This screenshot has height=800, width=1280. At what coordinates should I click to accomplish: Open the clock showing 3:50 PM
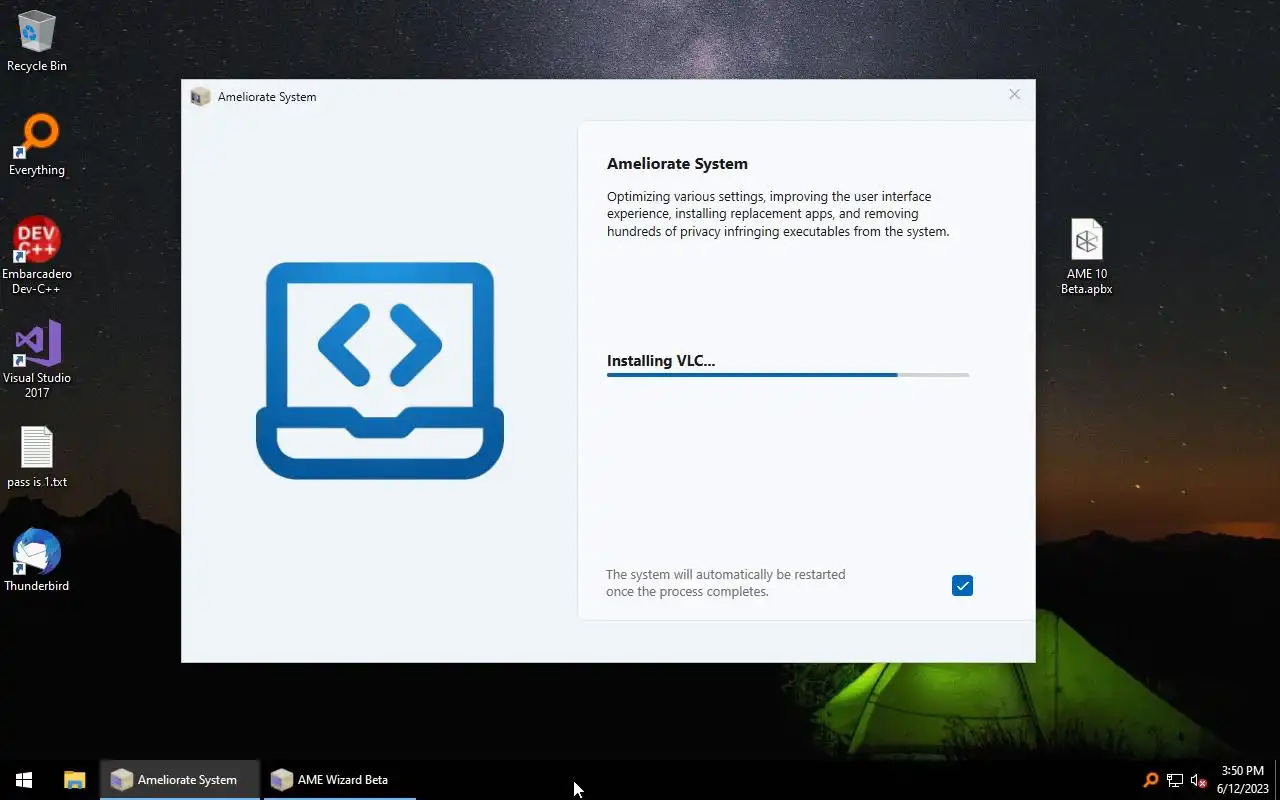pyautogui.click(x=1242, y=780)
